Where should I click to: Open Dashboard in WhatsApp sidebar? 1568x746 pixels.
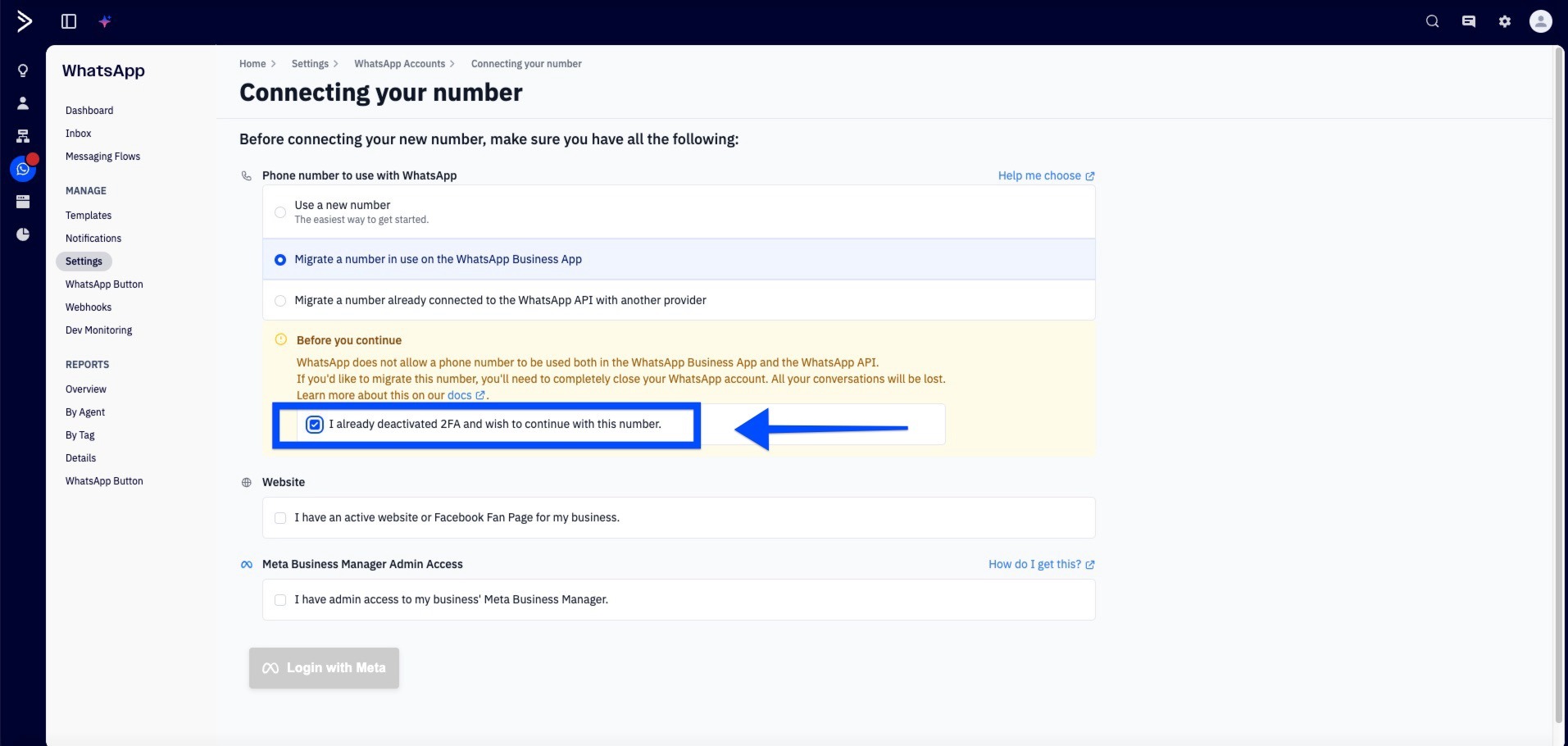click(89, 111)
